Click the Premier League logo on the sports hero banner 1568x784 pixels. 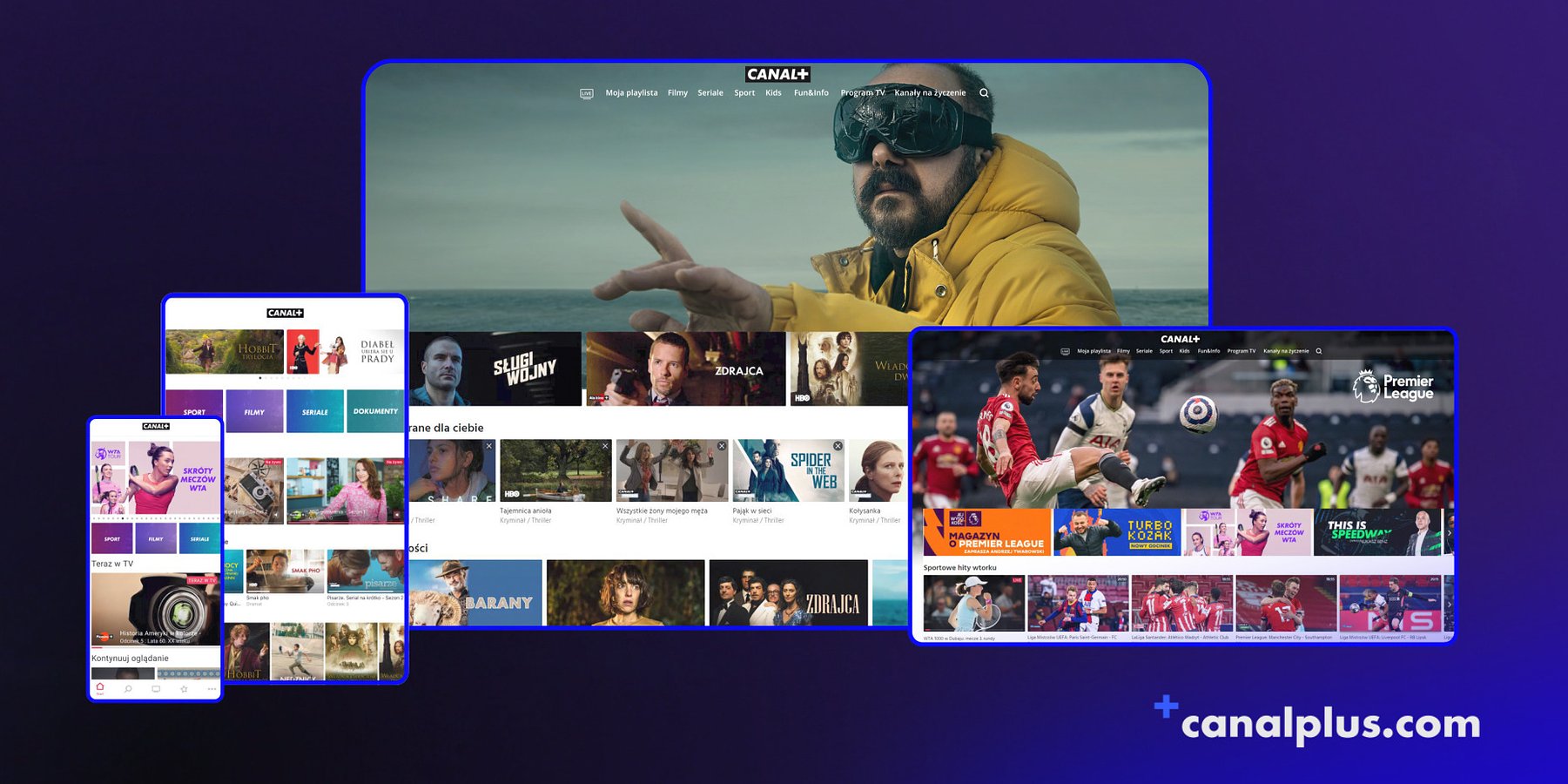(x=1394, y=387)
